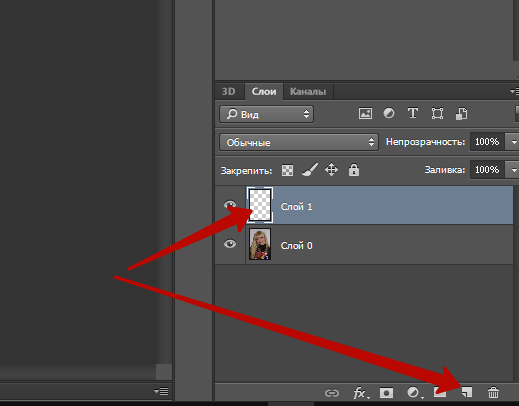The image size is (519, 406).
Task: Delete layer trash icon
Action: (493, 393)
